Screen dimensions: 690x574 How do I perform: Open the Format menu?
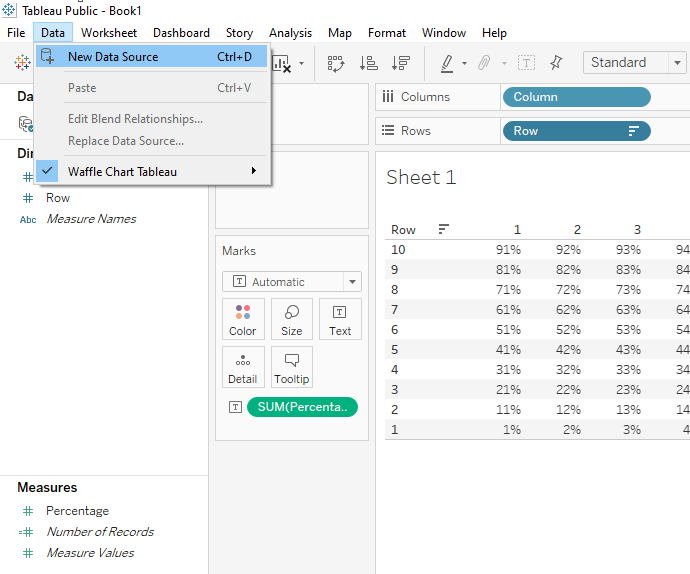click(387, 33)
